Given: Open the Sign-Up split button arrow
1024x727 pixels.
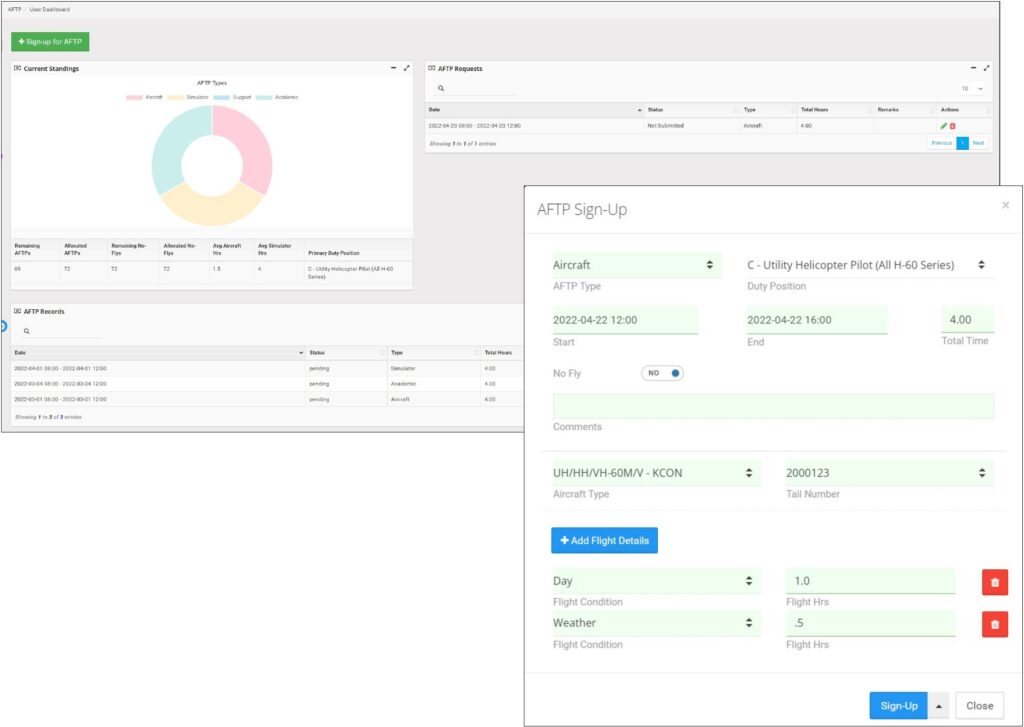Looking at the screenshot, I should [938, 705].
